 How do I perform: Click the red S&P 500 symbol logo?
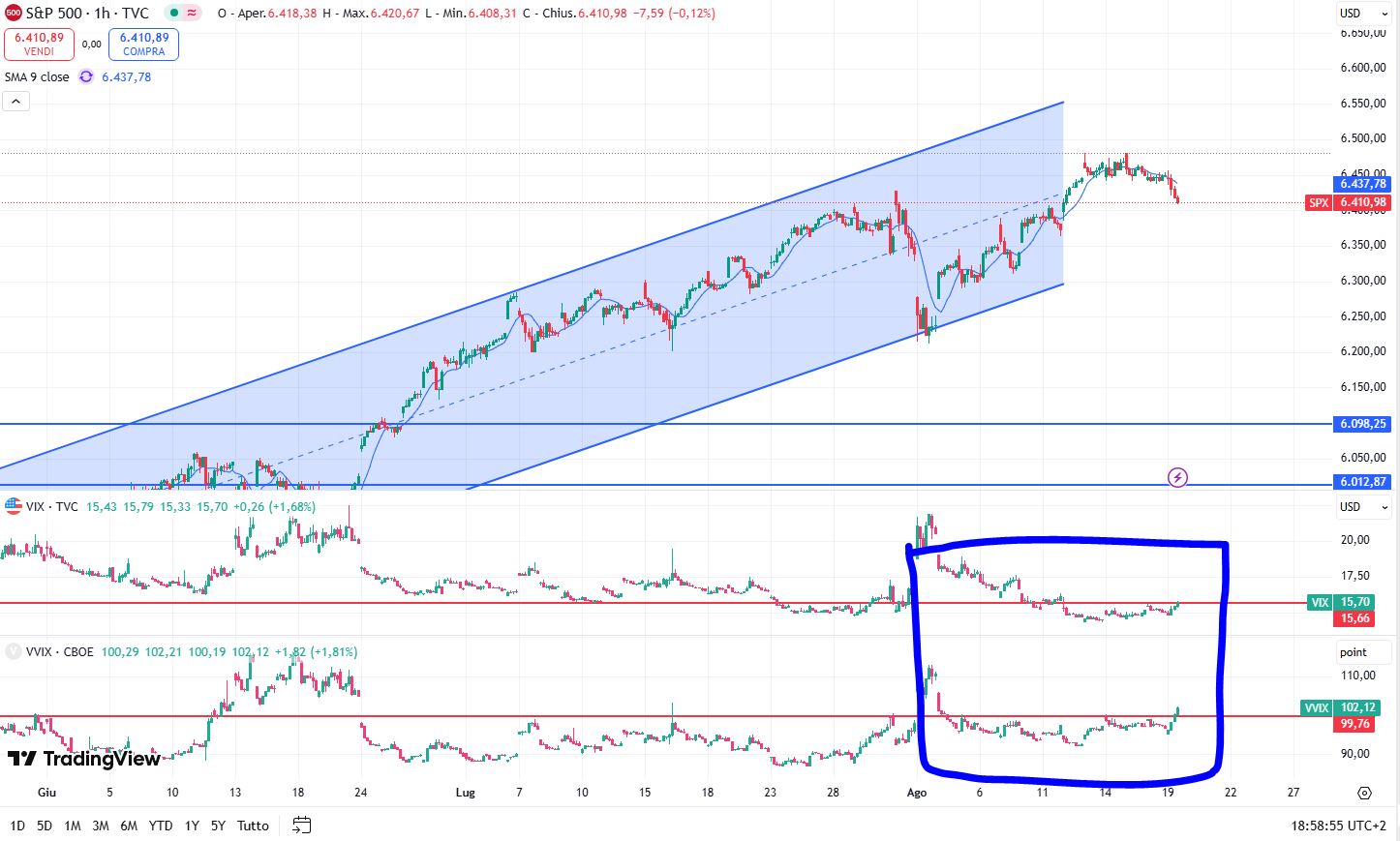click(x=14, y=13)
